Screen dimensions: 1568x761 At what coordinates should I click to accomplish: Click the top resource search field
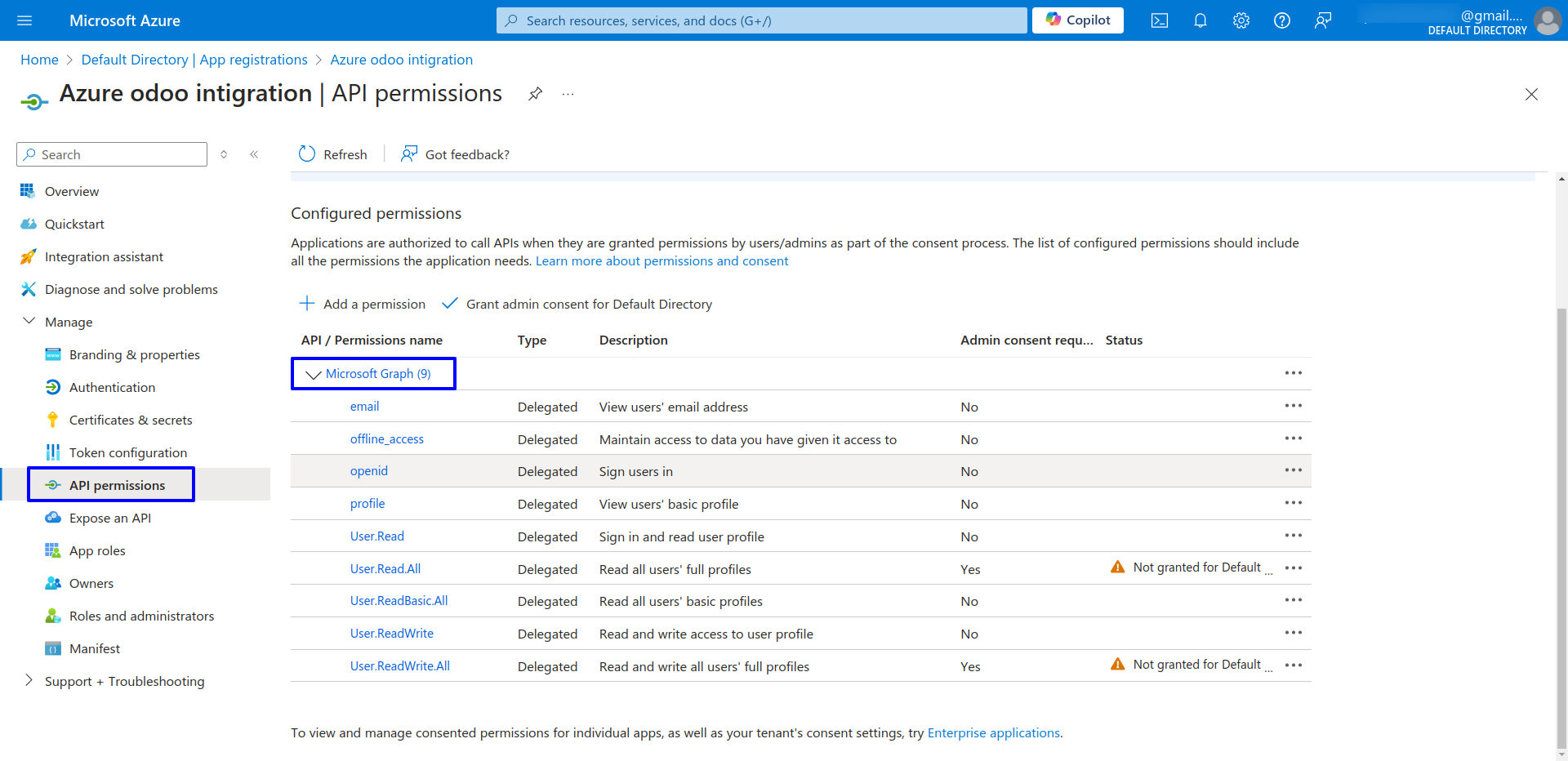tap(761, 20)
